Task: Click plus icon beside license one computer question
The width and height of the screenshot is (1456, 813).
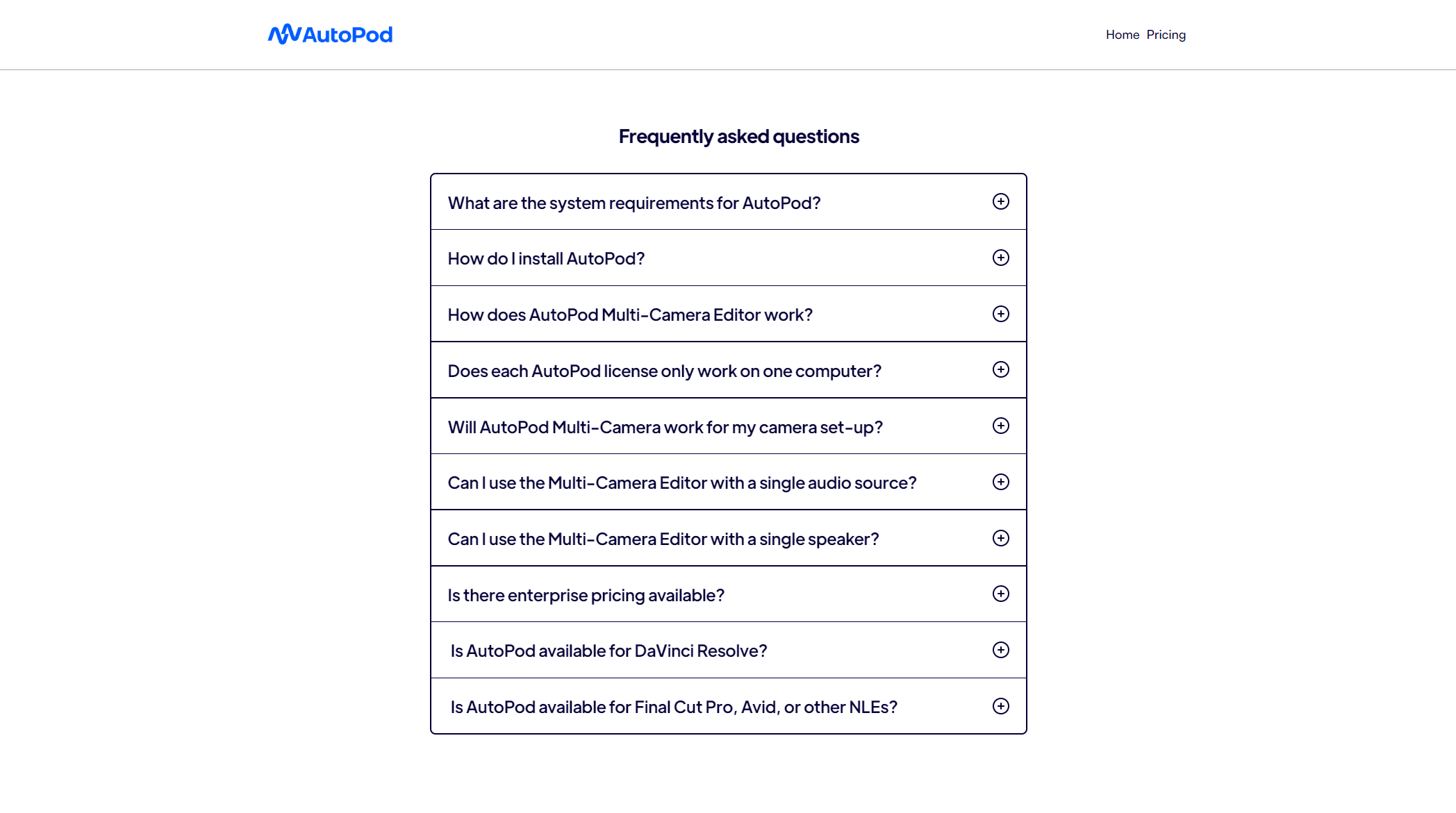Action: (1000, 369)
